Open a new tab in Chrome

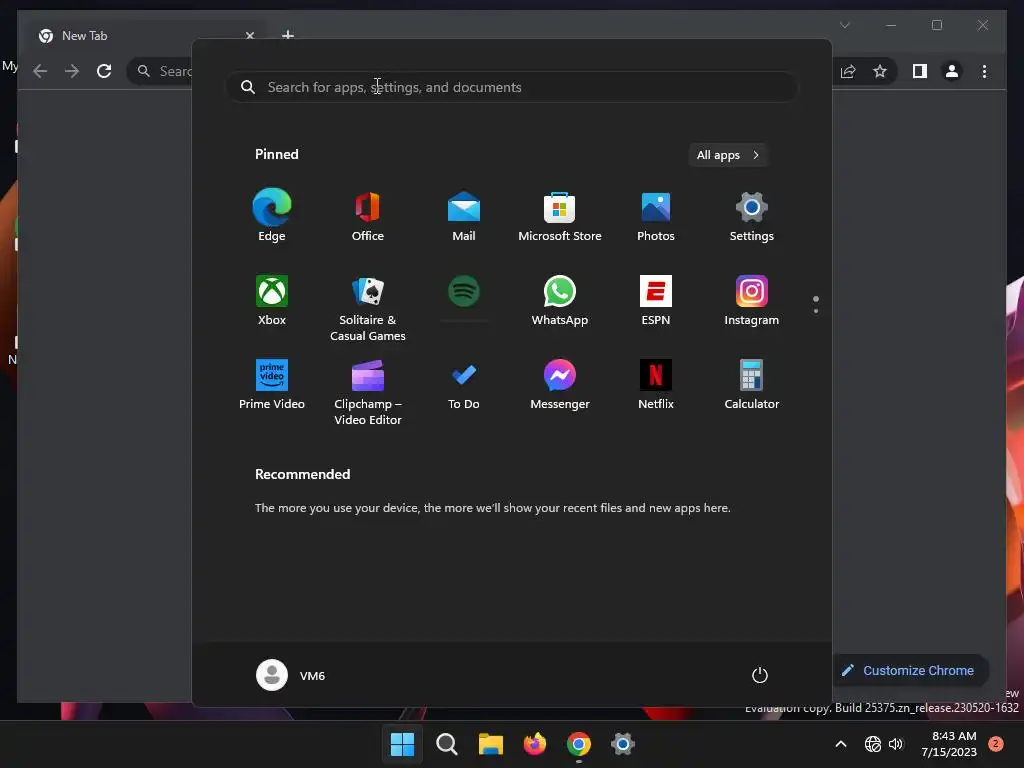(x=288, y=35)
